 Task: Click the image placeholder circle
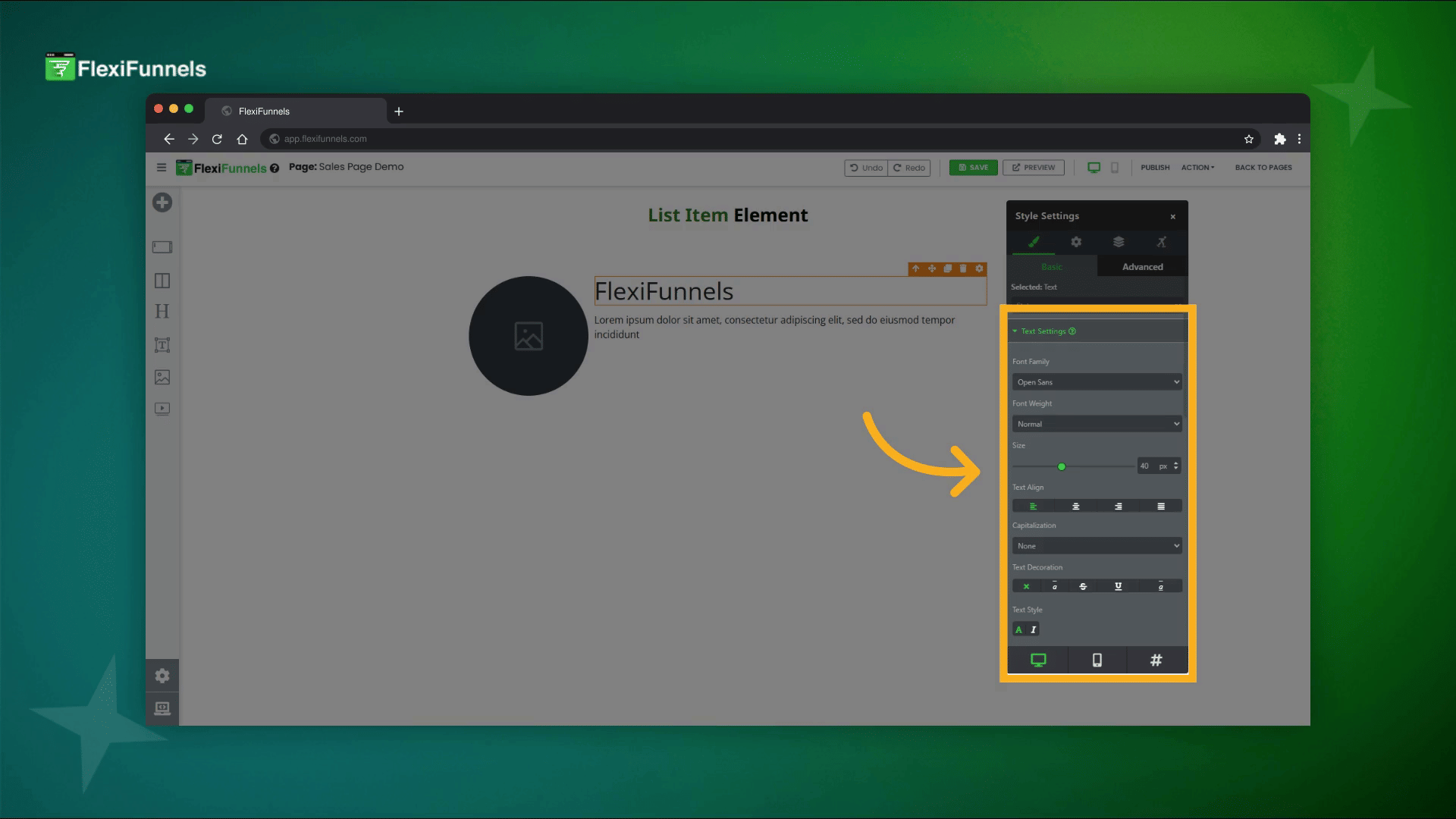(529, 336)
